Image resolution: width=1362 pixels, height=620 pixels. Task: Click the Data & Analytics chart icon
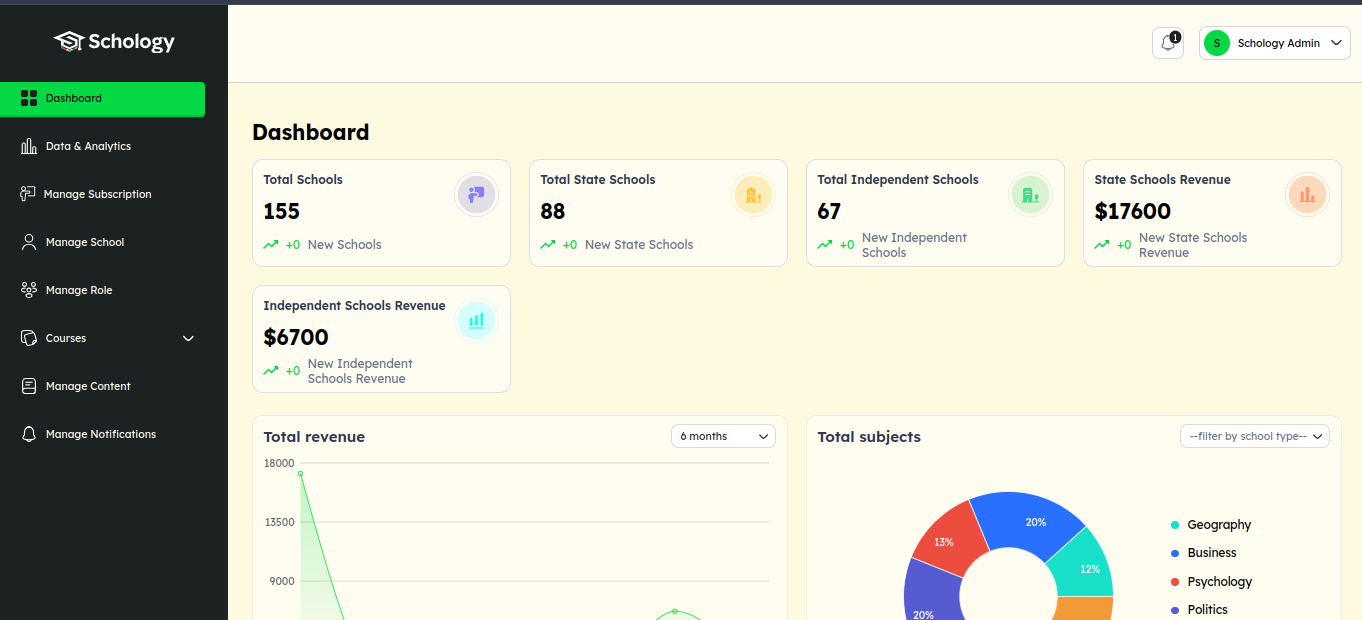[29, 146]
